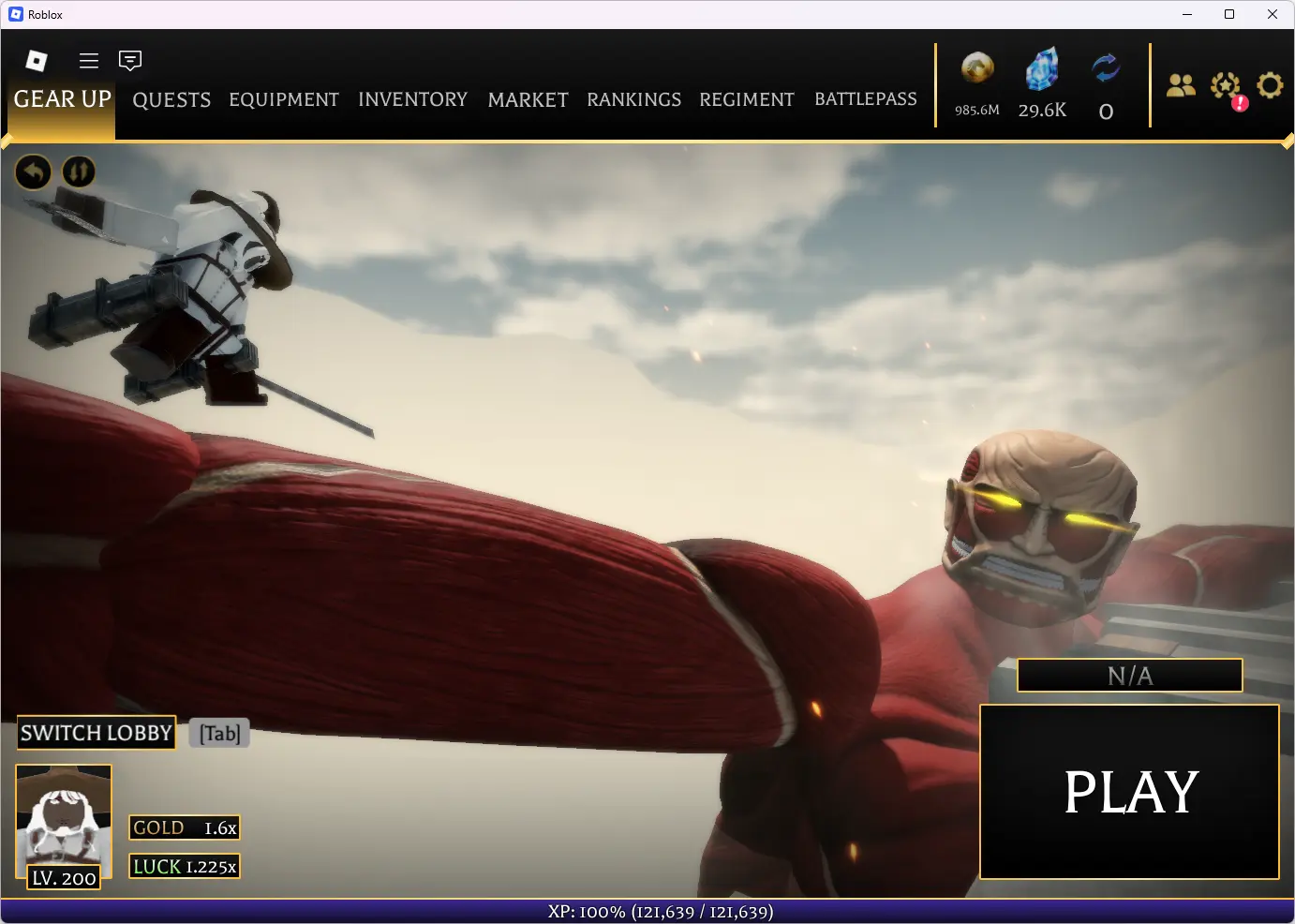
Task: Open the hamburger menu icon
Action: tap(89, 61)
